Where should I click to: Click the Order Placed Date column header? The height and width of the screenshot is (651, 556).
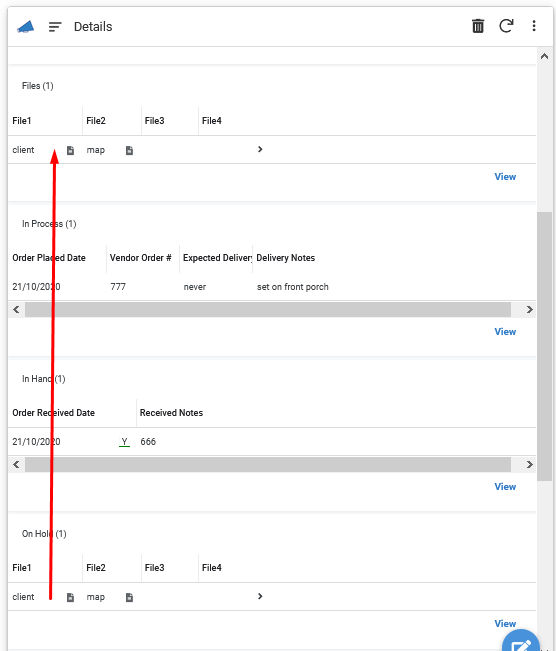[49, 258]
